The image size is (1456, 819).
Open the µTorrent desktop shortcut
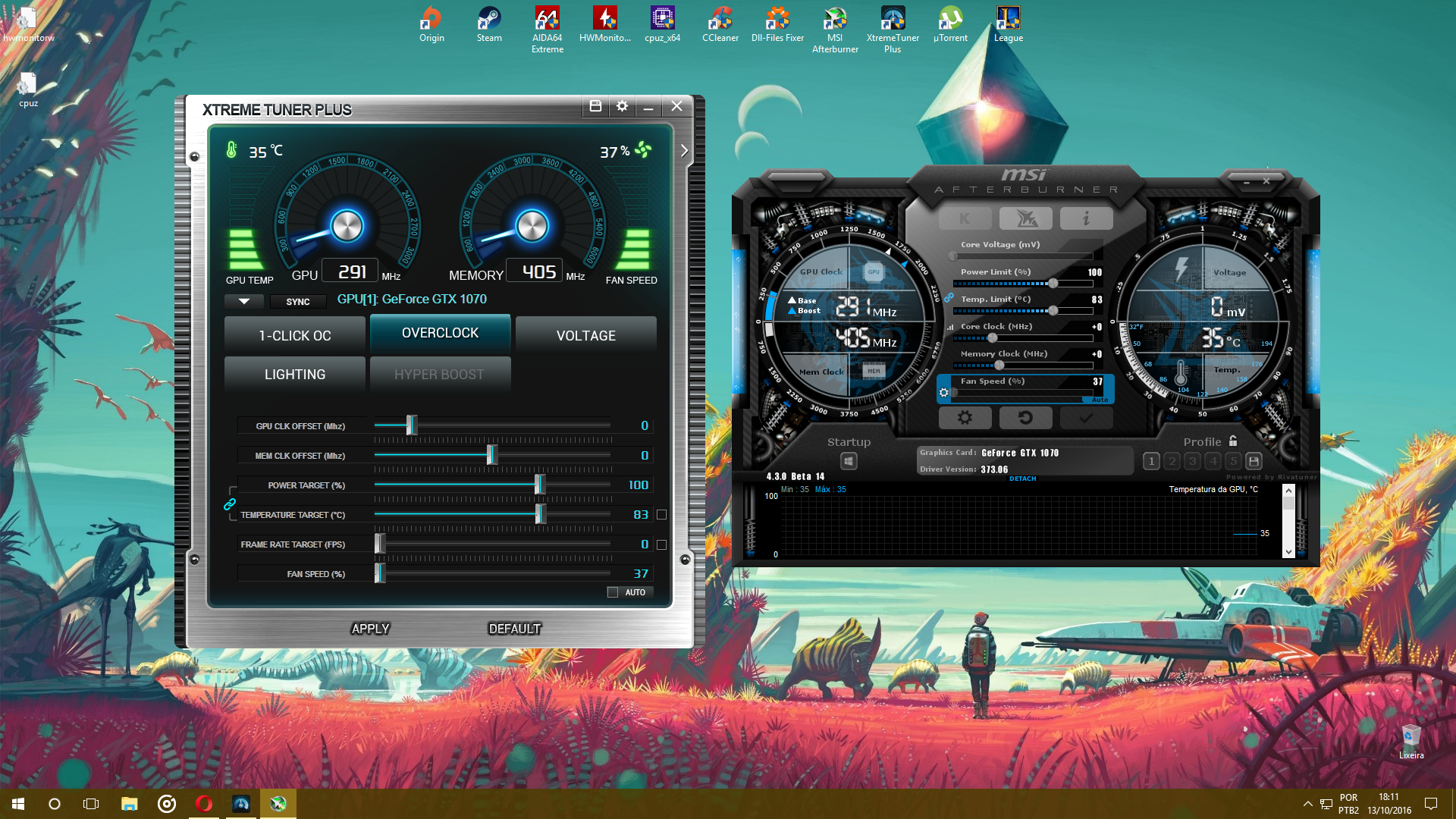(950, 24)
